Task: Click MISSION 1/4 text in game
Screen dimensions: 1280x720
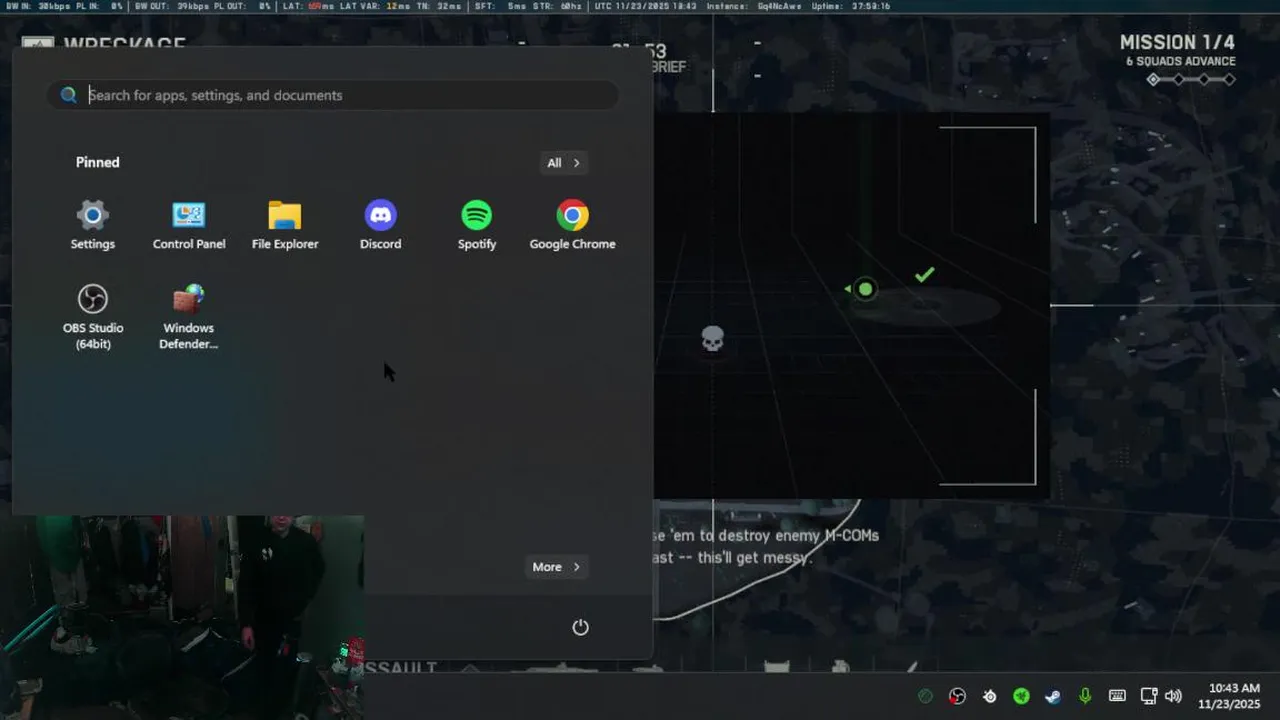Action: [1177, 43]
